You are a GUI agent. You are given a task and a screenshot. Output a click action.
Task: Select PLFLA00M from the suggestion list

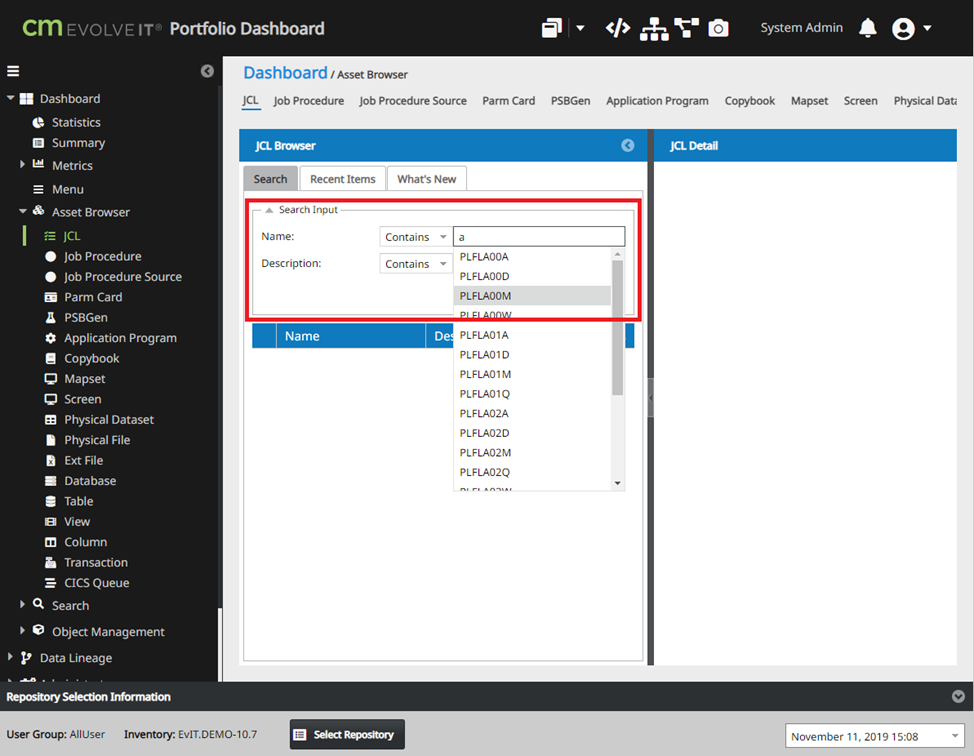tap(532, 296)
